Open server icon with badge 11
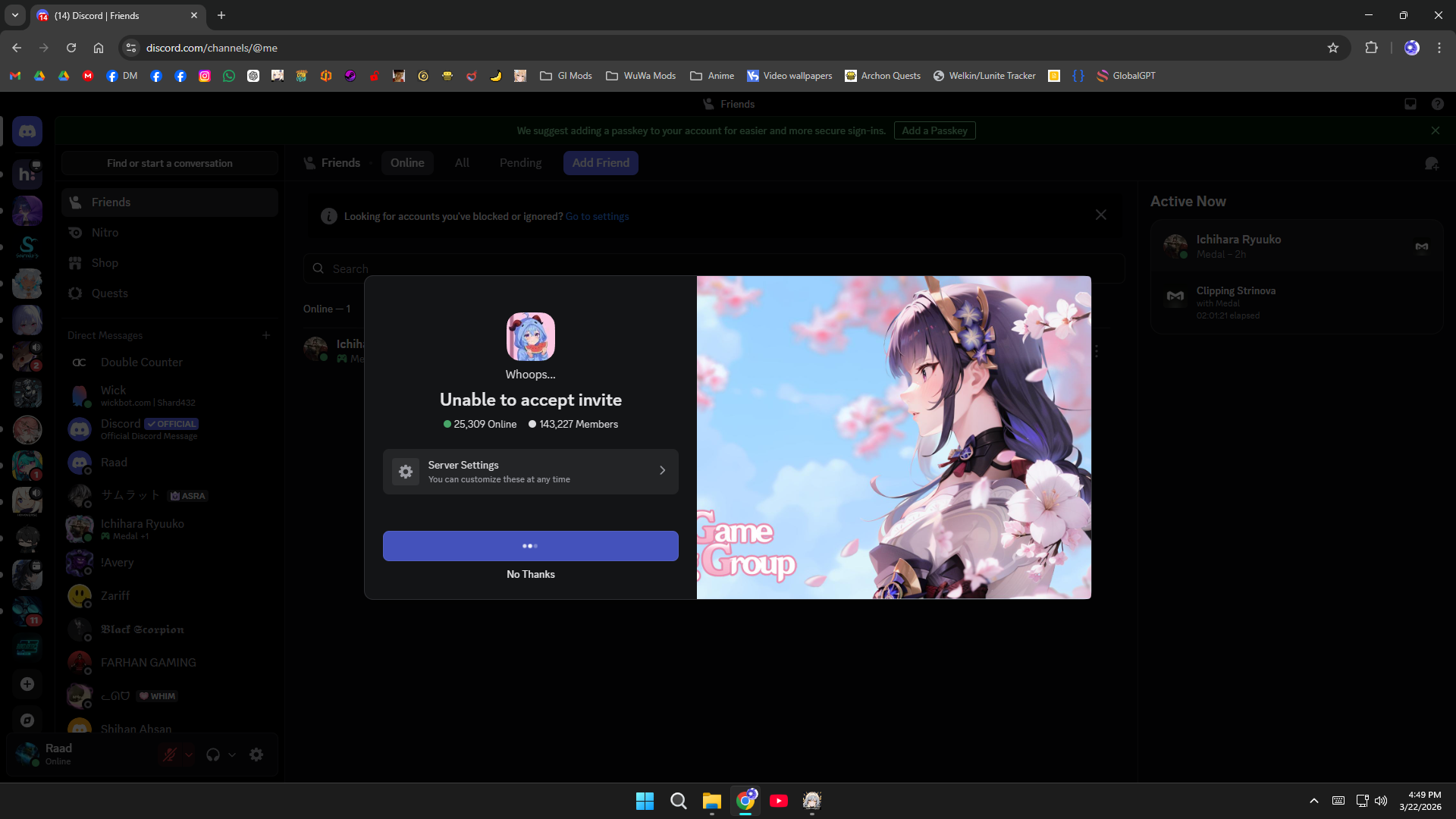The height and width of the screenshot is (819, 1456). [27, 611]
